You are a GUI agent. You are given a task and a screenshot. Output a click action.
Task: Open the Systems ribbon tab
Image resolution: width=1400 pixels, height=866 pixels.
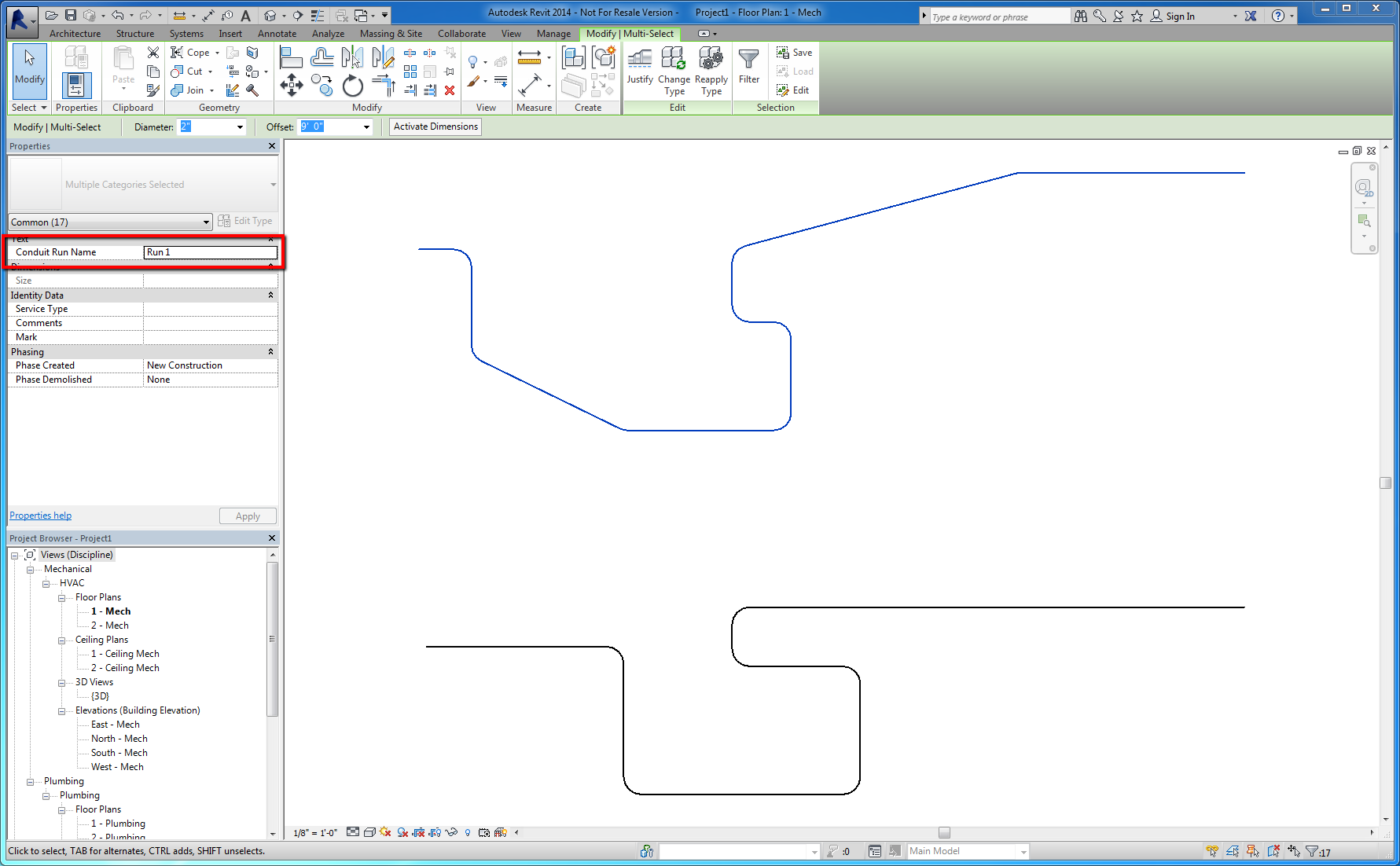186,34
